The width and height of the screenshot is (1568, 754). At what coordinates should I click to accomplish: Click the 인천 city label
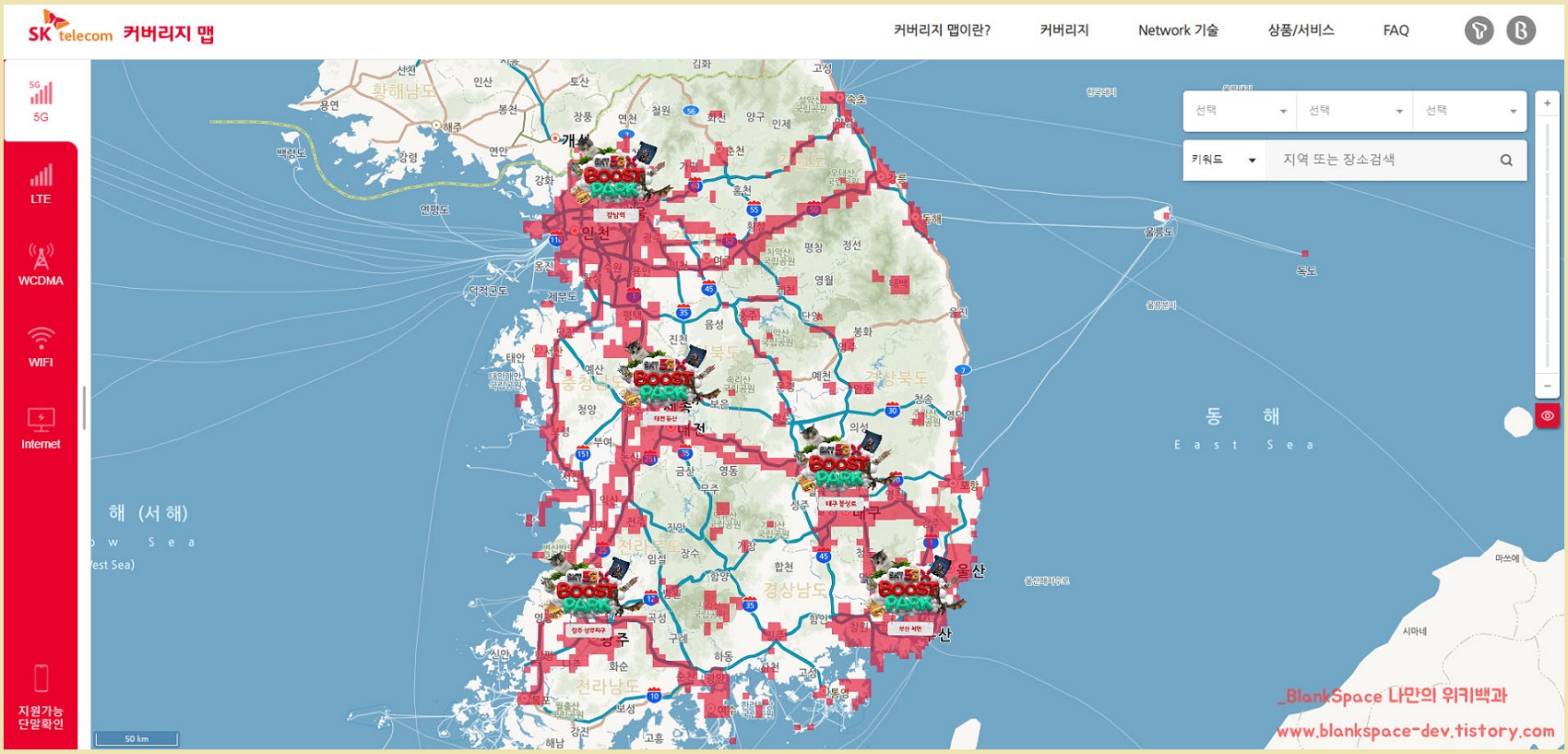tap(595, 233)
